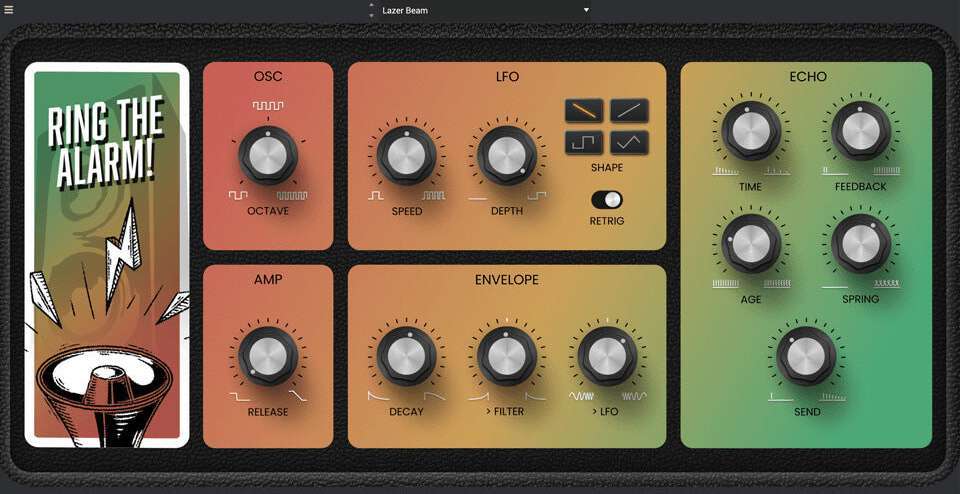
Task: Step to the next preset with down arrow
Action: 372,15
